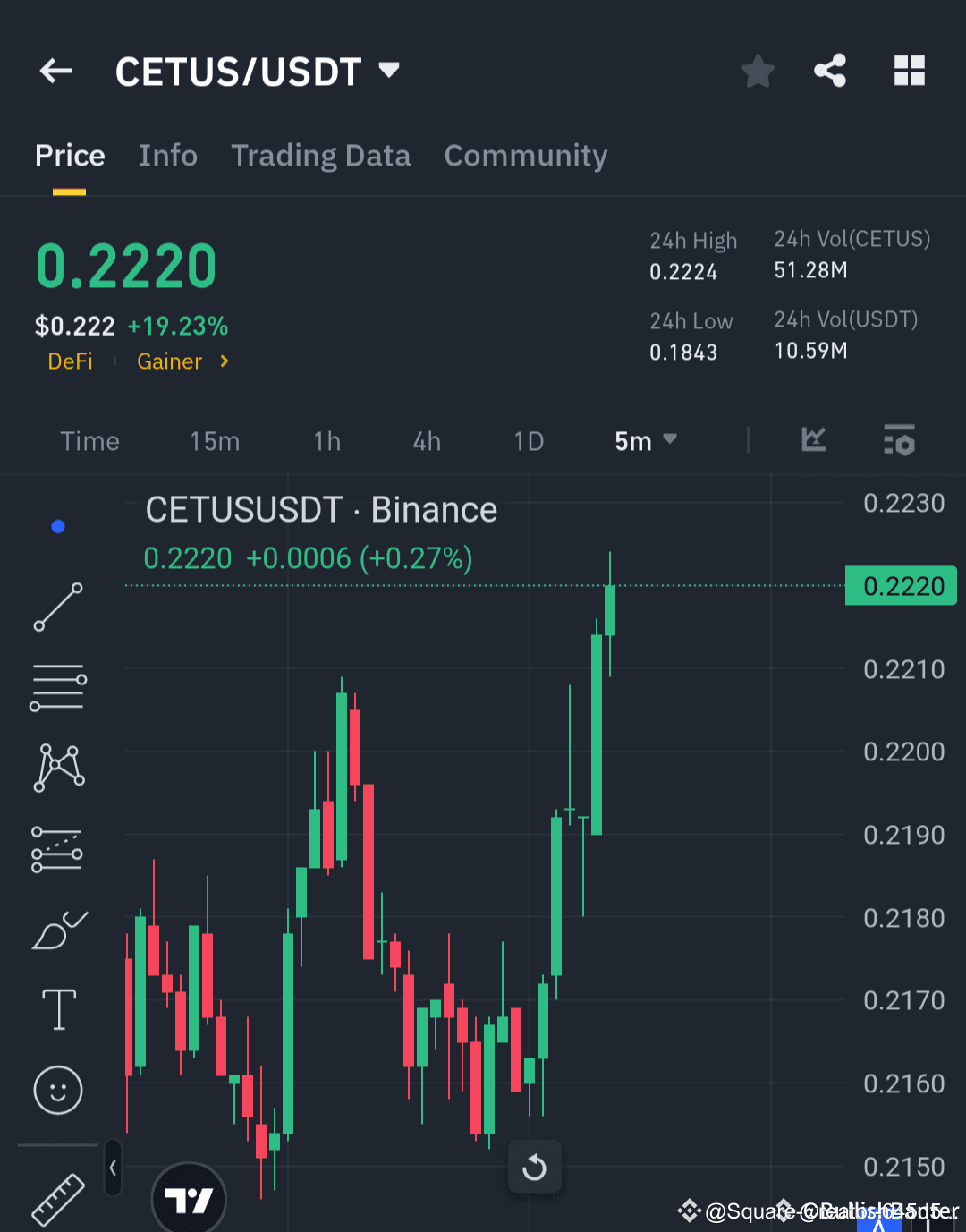
Task: Select the trend line drawing tool
Action: (57, 608)
